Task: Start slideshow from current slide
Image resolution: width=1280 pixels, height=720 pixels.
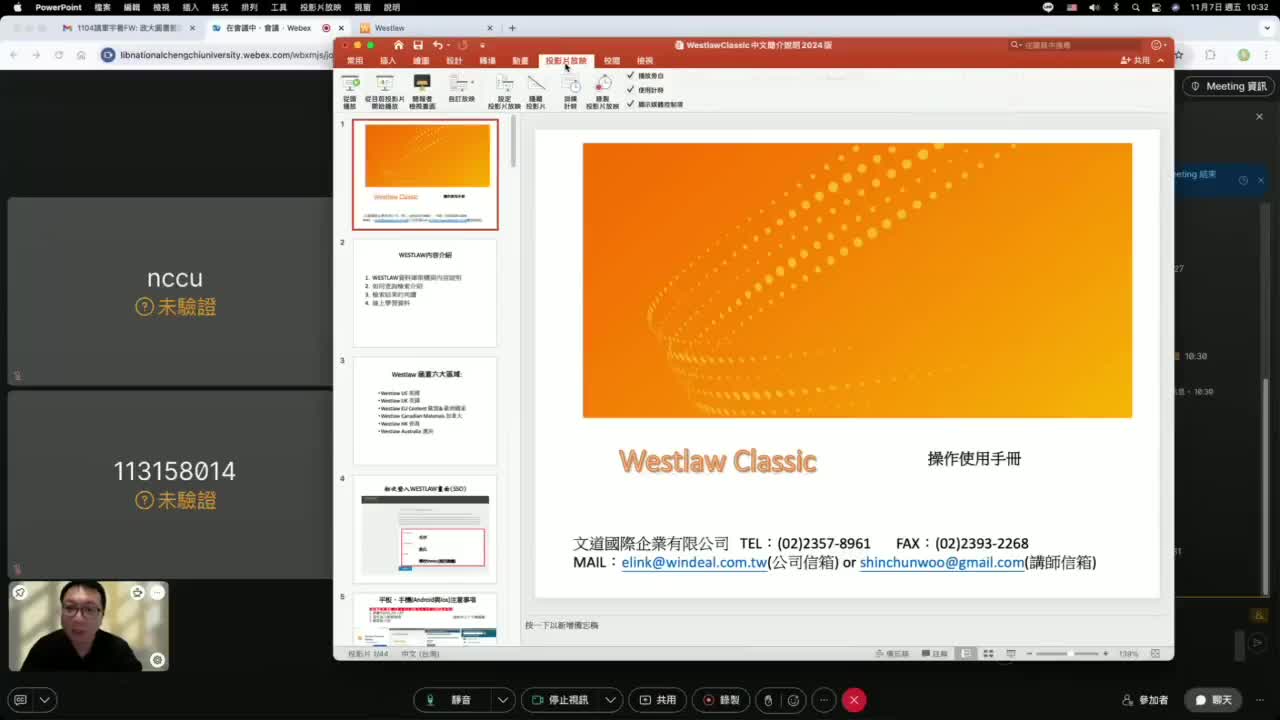Action: (384, 90)
